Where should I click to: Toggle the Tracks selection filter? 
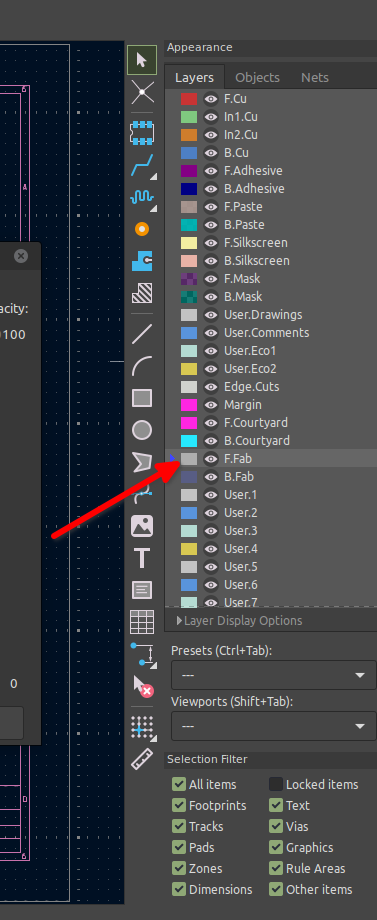coord(179,826)
